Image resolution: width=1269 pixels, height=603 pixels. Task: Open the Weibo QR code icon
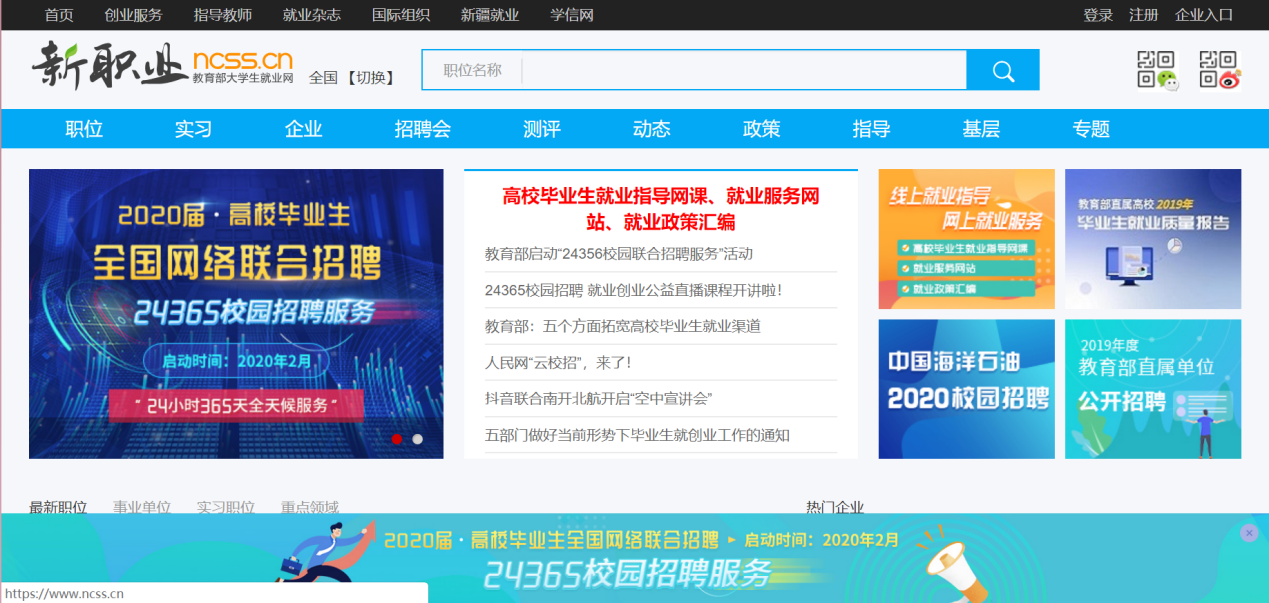1220,70
